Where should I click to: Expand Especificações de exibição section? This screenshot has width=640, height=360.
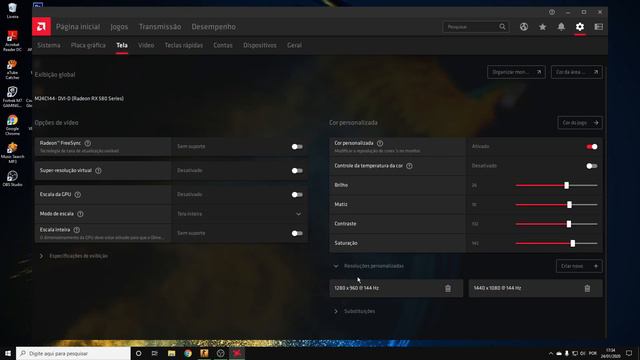coord(74,256)
